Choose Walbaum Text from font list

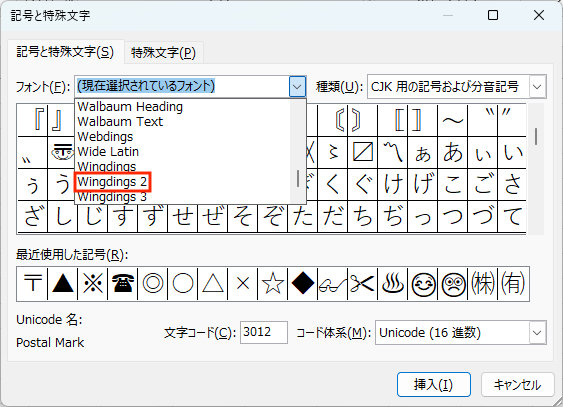click(x=120, y=122)
